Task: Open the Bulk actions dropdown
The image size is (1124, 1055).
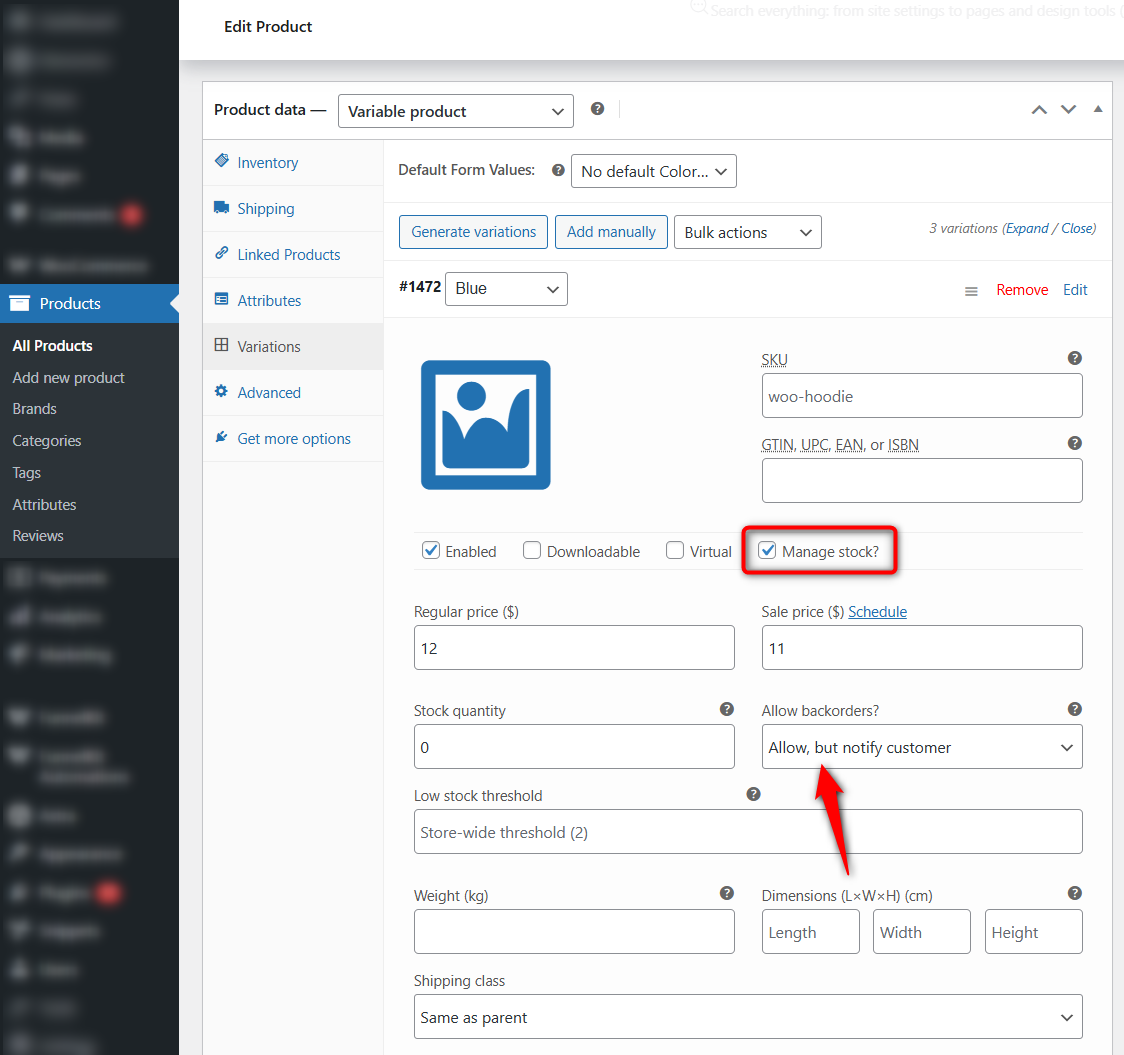Action: [x=747, y=231]
